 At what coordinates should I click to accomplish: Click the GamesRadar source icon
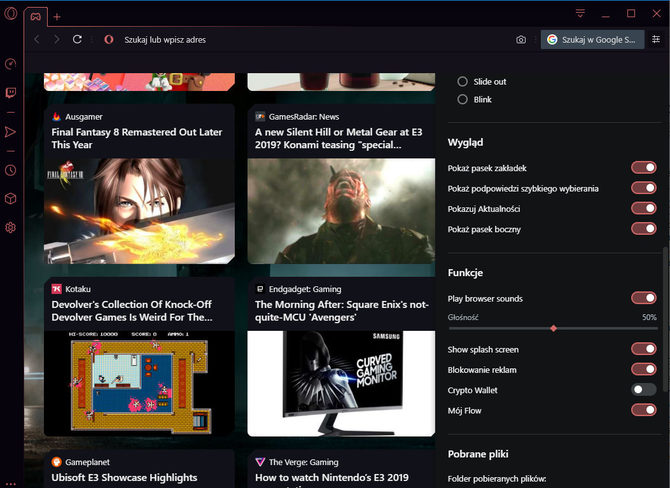(260, 116)
